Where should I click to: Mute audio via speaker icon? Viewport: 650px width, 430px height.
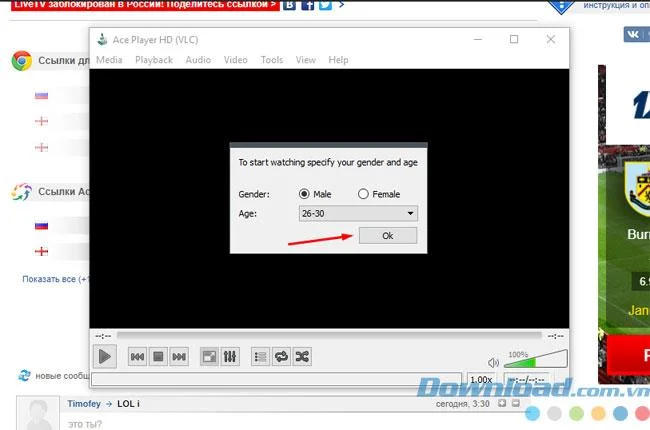pyautogui.click(x=493, y=363)
